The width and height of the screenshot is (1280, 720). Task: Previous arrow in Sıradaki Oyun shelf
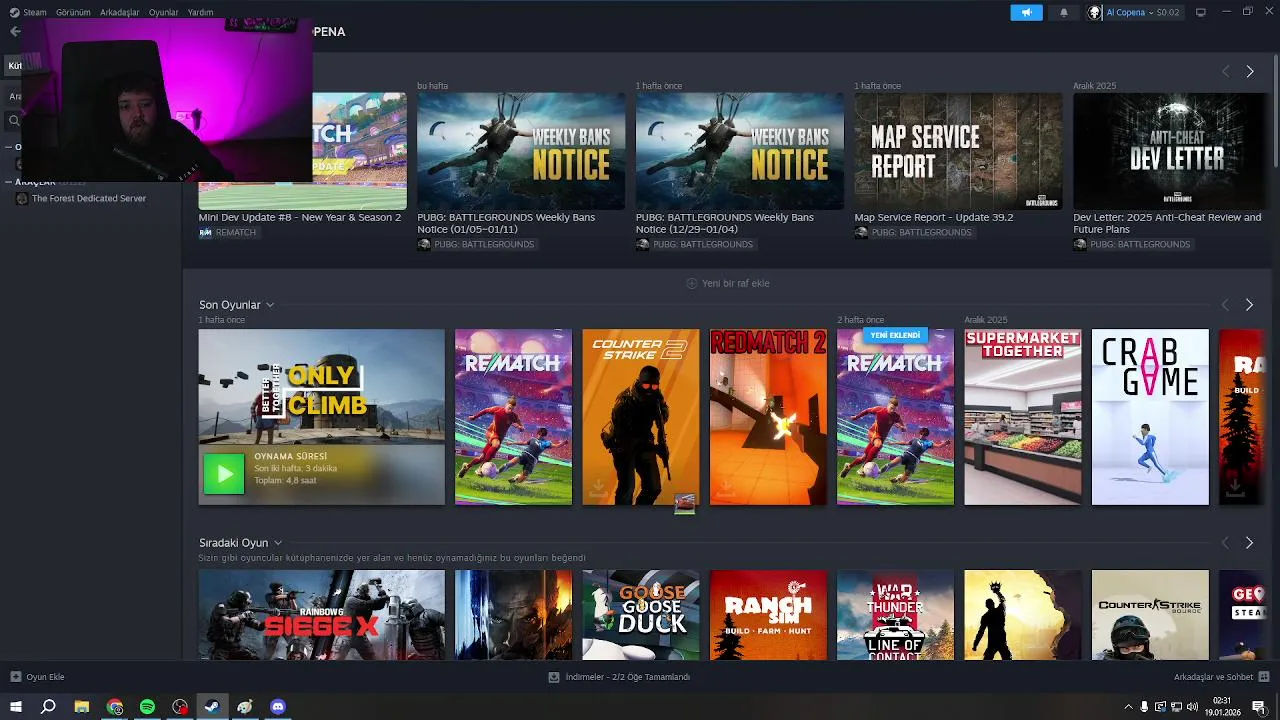coord(1225,542)
